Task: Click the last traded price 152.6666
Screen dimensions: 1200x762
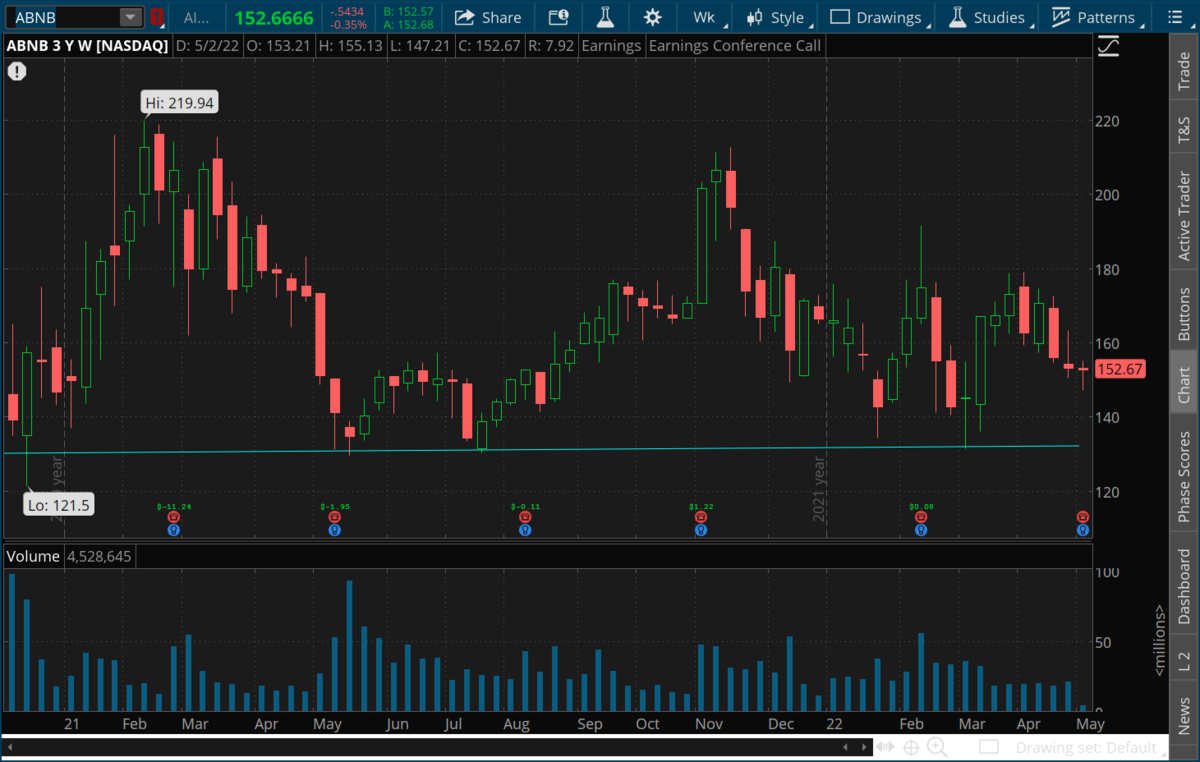Action: point(274,18)
